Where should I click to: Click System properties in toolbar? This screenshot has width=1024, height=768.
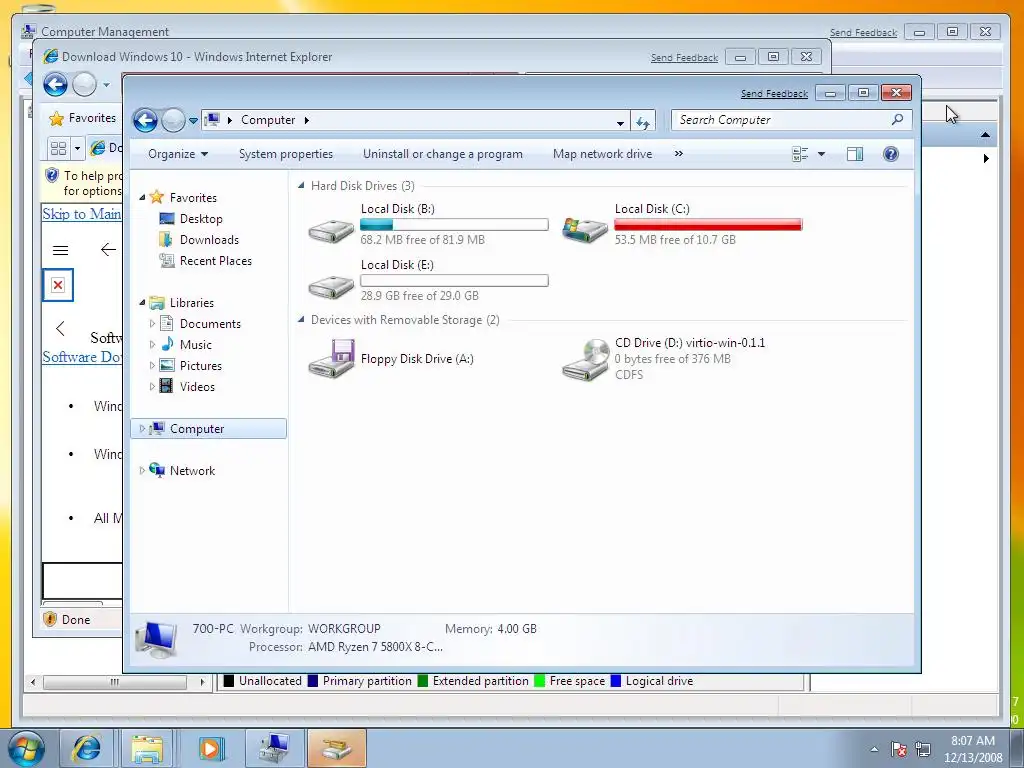click(286, 154)
